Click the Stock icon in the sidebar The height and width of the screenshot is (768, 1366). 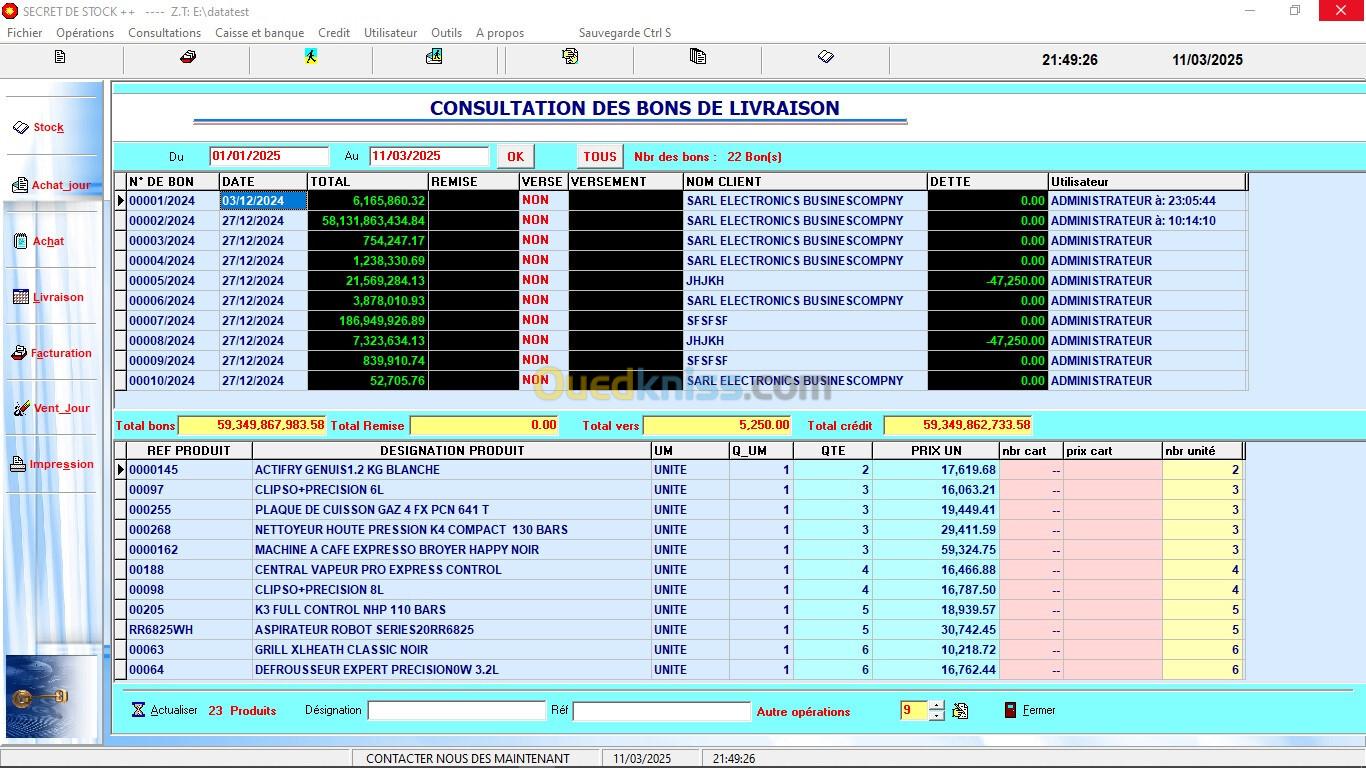click(x=21, y=128)
